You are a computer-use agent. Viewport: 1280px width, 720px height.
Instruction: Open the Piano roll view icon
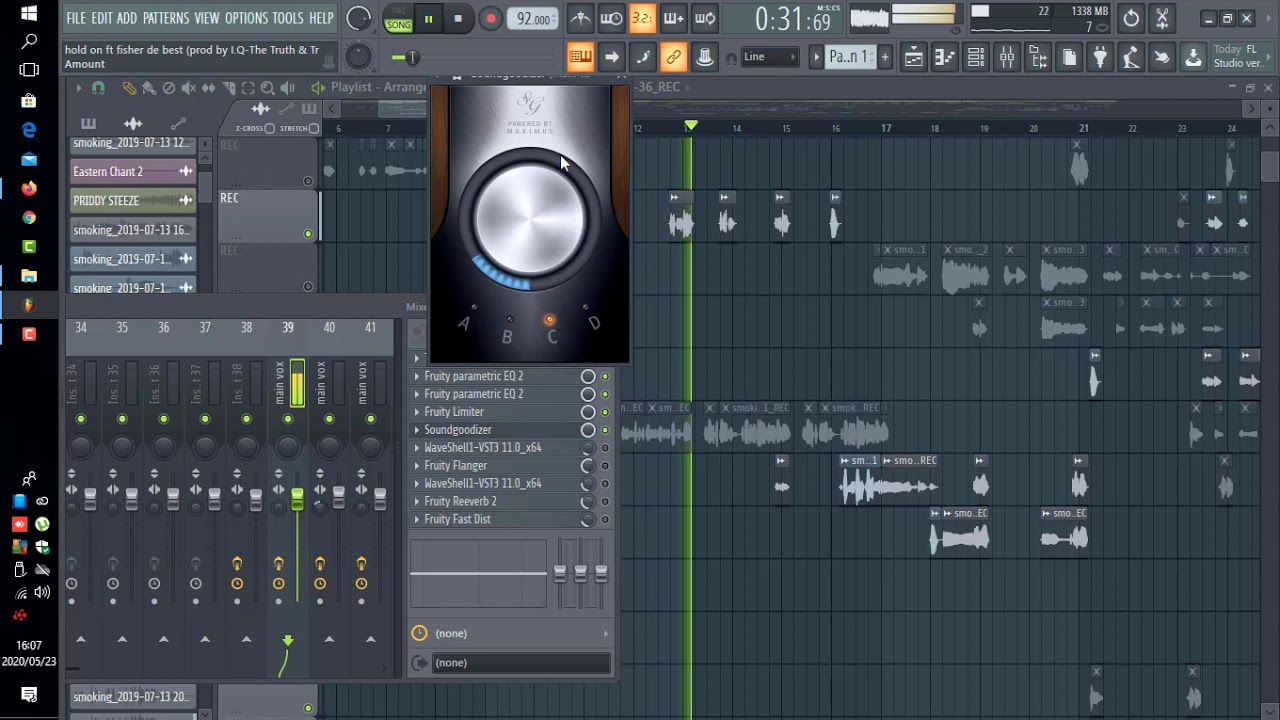pyautogui.click(x=945, y=57)
